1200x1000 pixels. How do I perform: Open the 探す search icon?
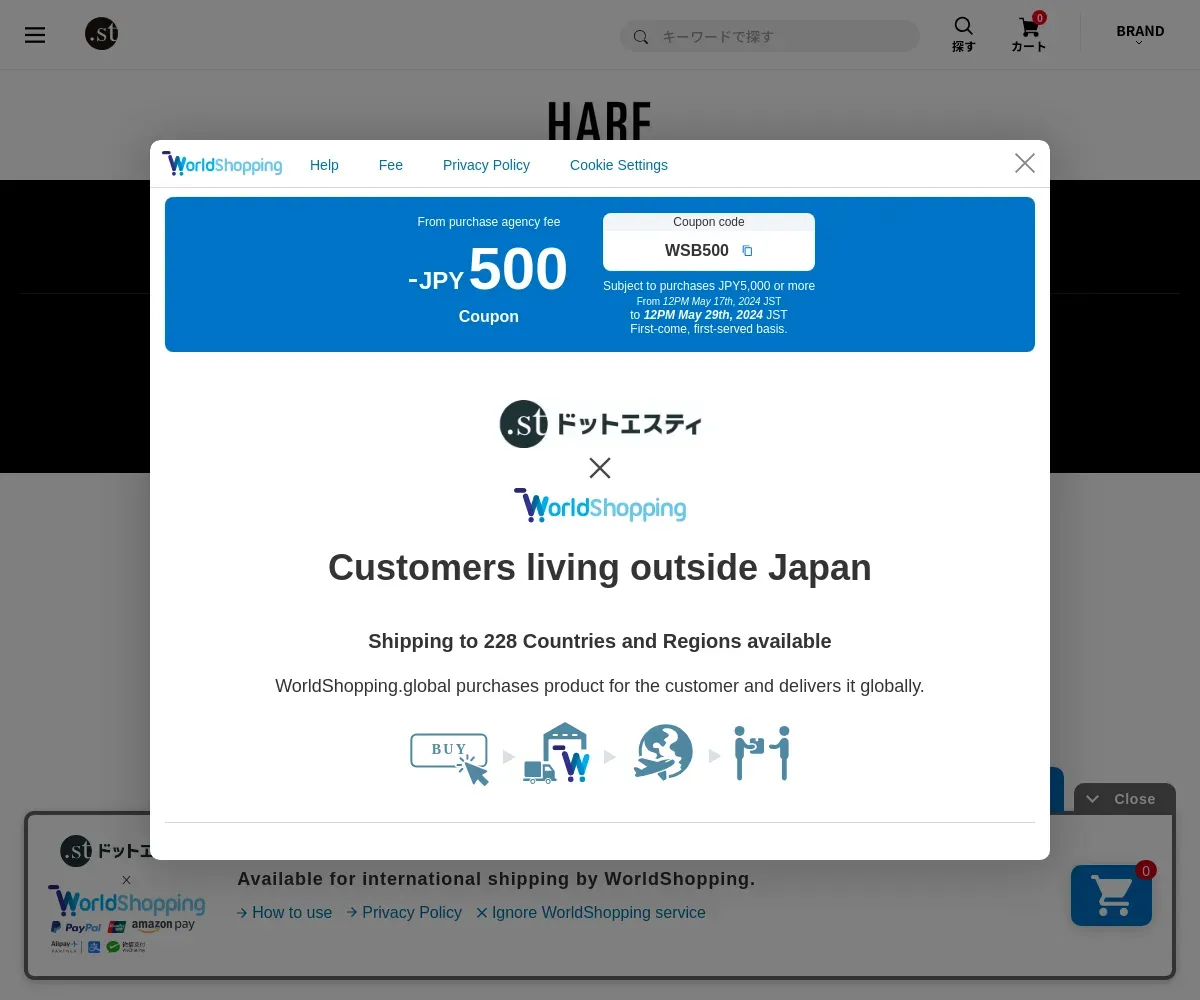963,34
